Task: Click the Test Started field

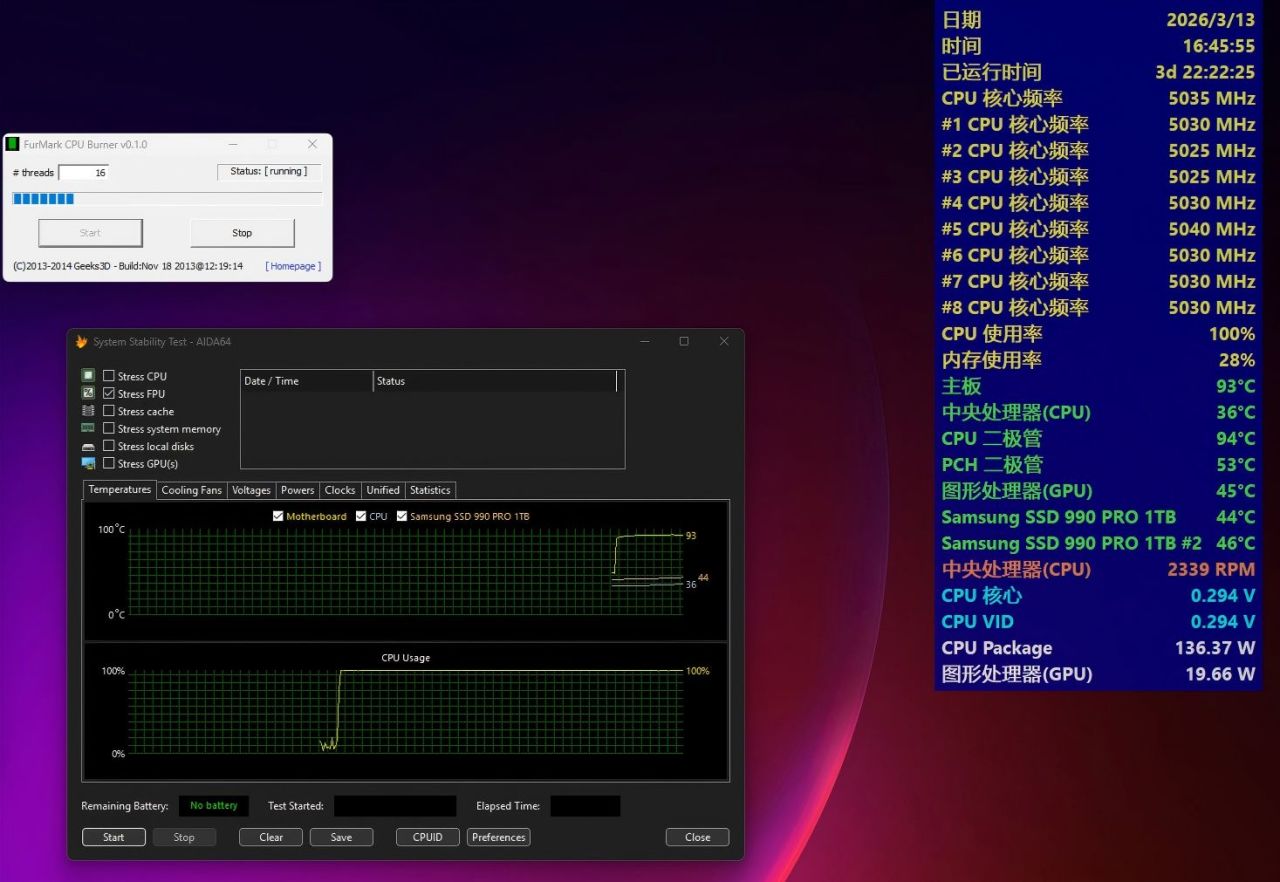Action: click(395, 806)
